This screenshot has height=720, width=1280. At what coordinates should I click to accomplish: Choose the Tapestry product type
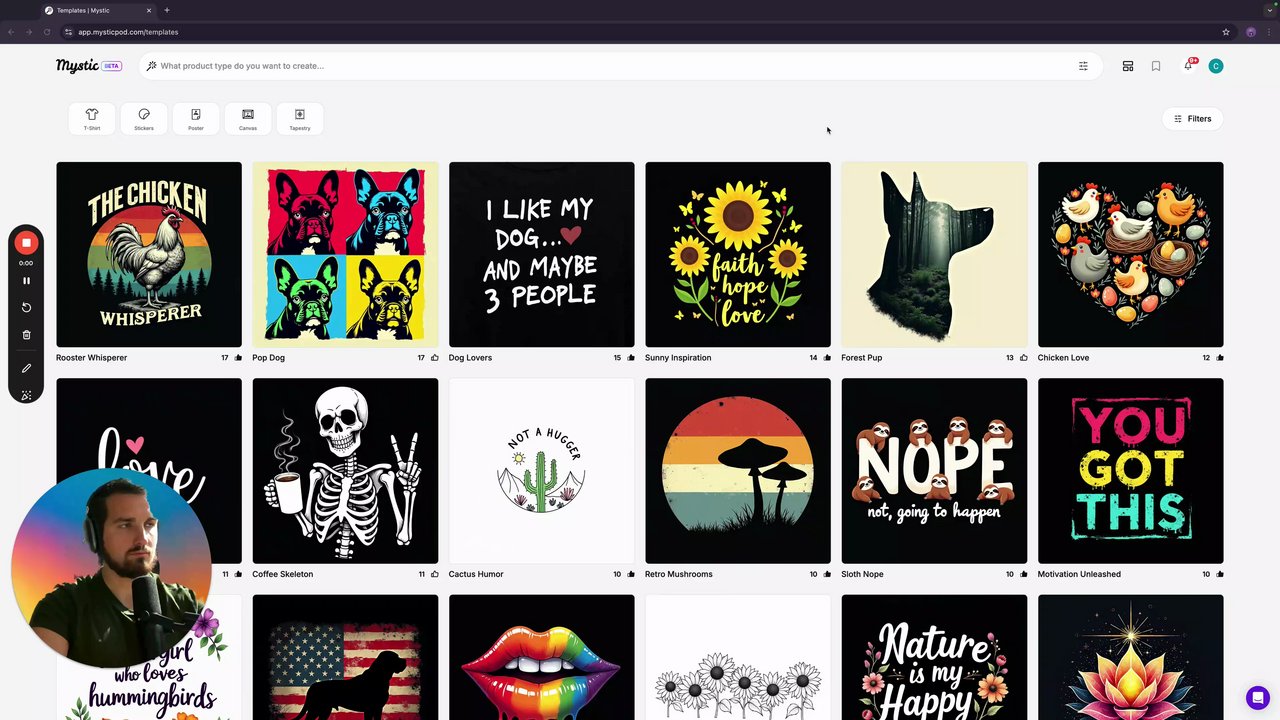[x=300, y=118]
